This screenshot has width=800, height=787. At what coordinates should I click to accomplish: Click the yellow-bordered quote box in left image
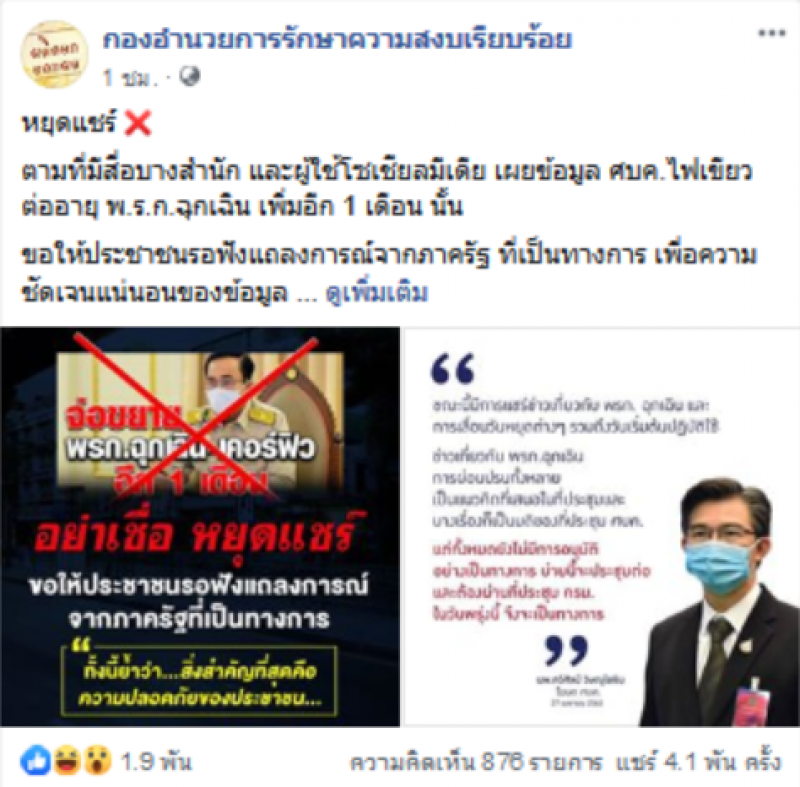pos(199,679)
